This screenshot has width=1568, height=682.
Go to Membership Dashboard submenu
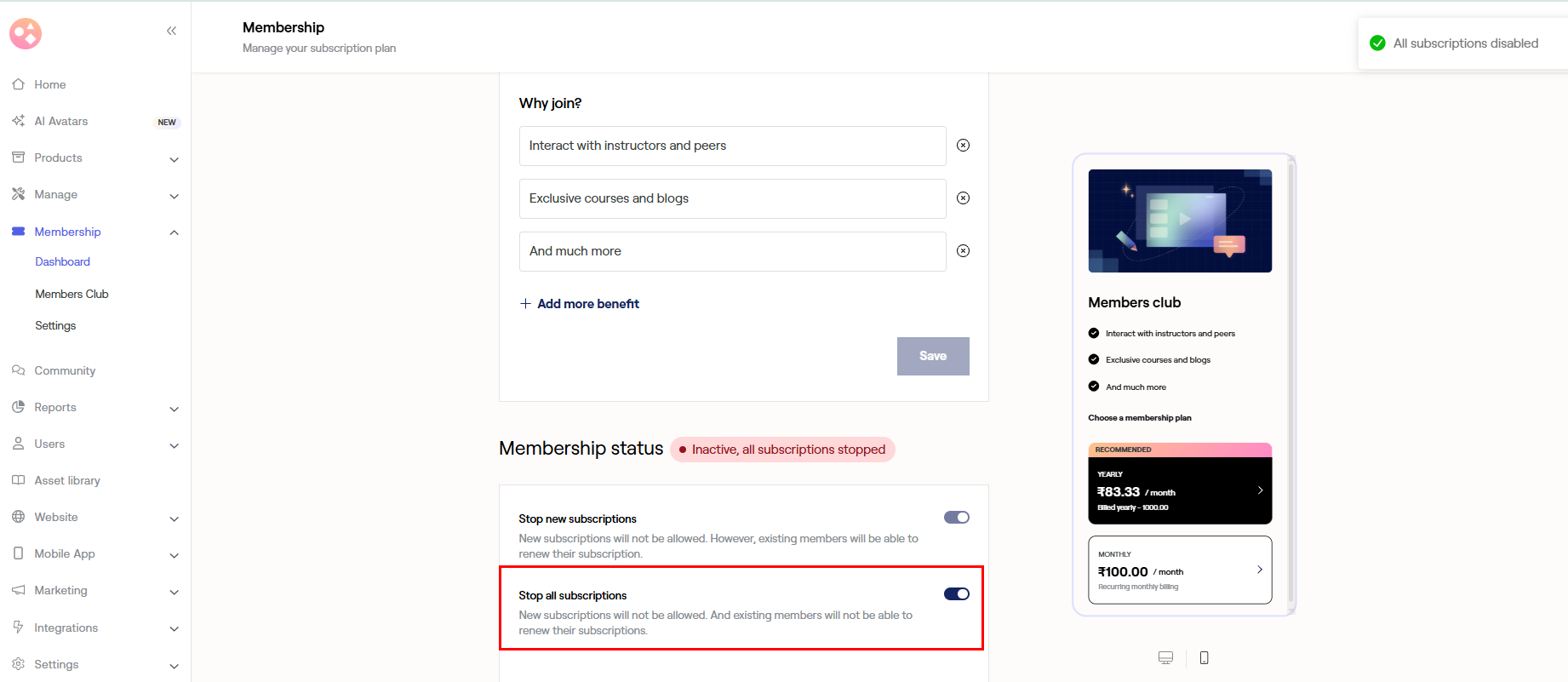click(x=62, y=262)
